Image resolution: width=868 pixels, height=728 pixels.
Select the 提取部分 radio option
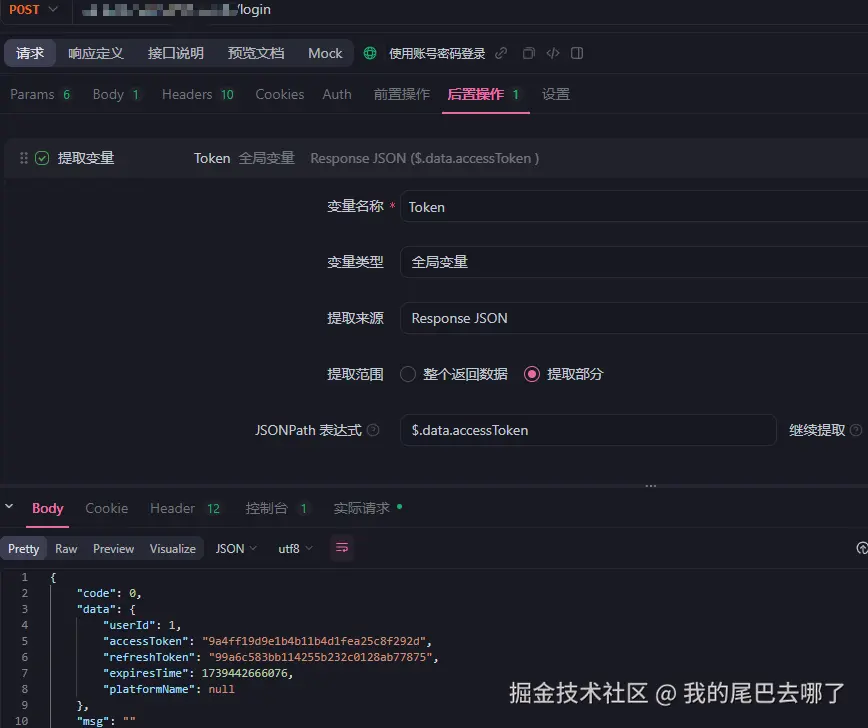[x=564, y=374]
